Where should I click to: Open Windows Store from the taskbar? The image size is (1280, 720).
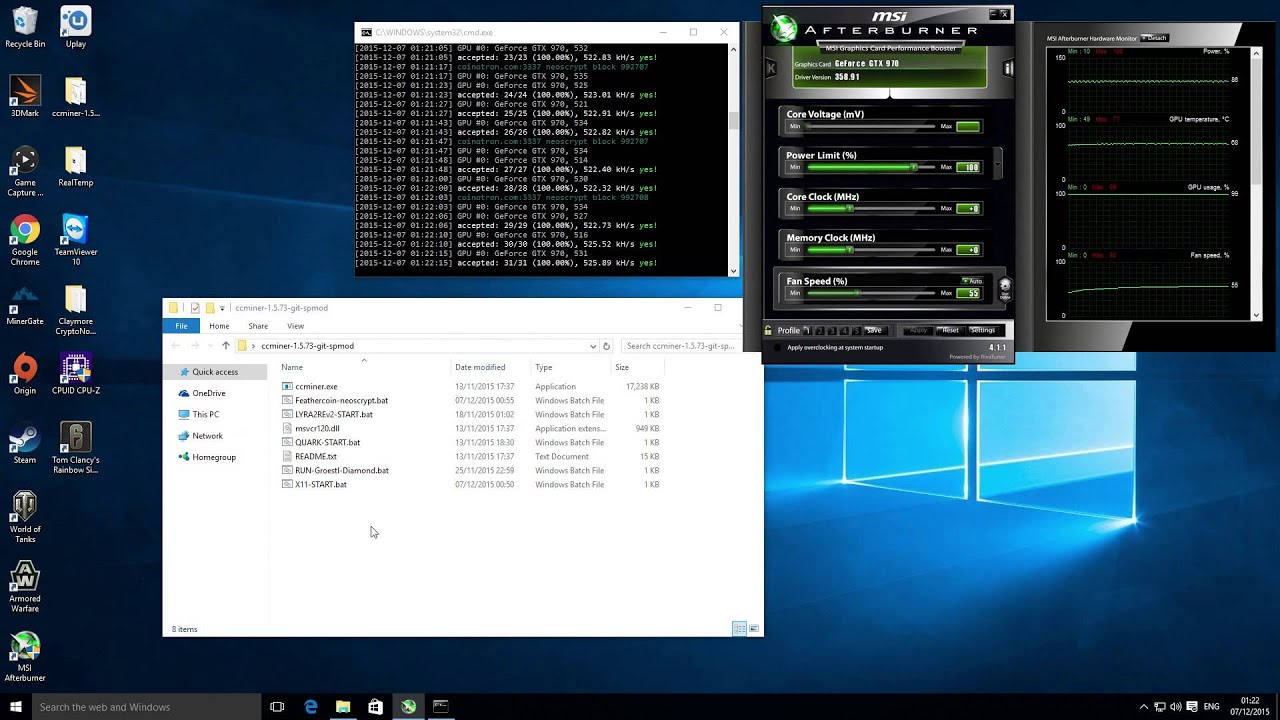pos(375,707)
